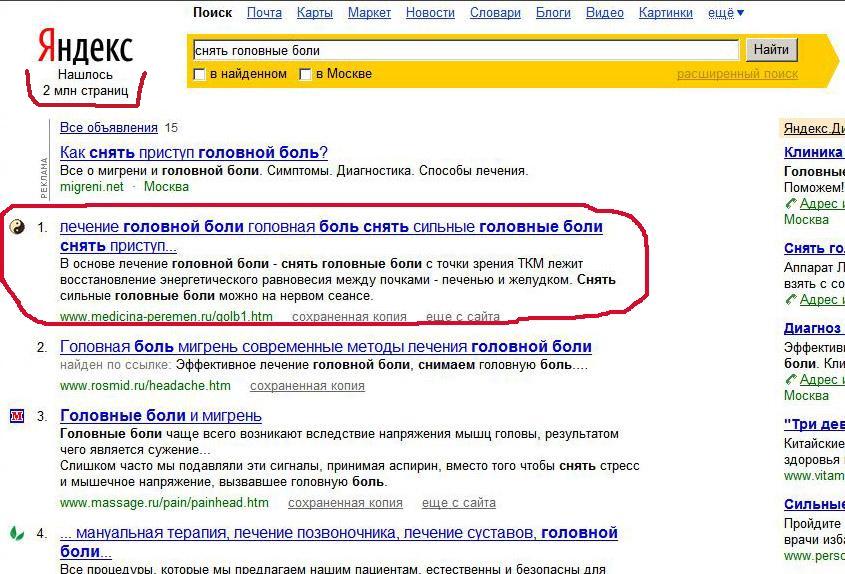
Task: Enable the 'в Москве' checkbox
Action: click(305, 74)
